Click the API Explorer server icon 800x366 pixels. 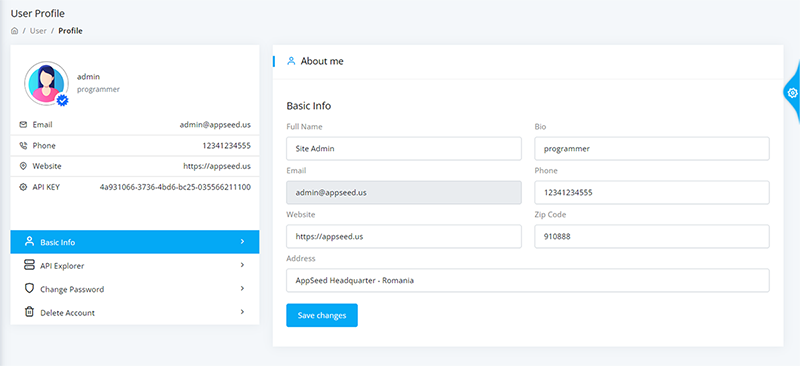[29, 265]
